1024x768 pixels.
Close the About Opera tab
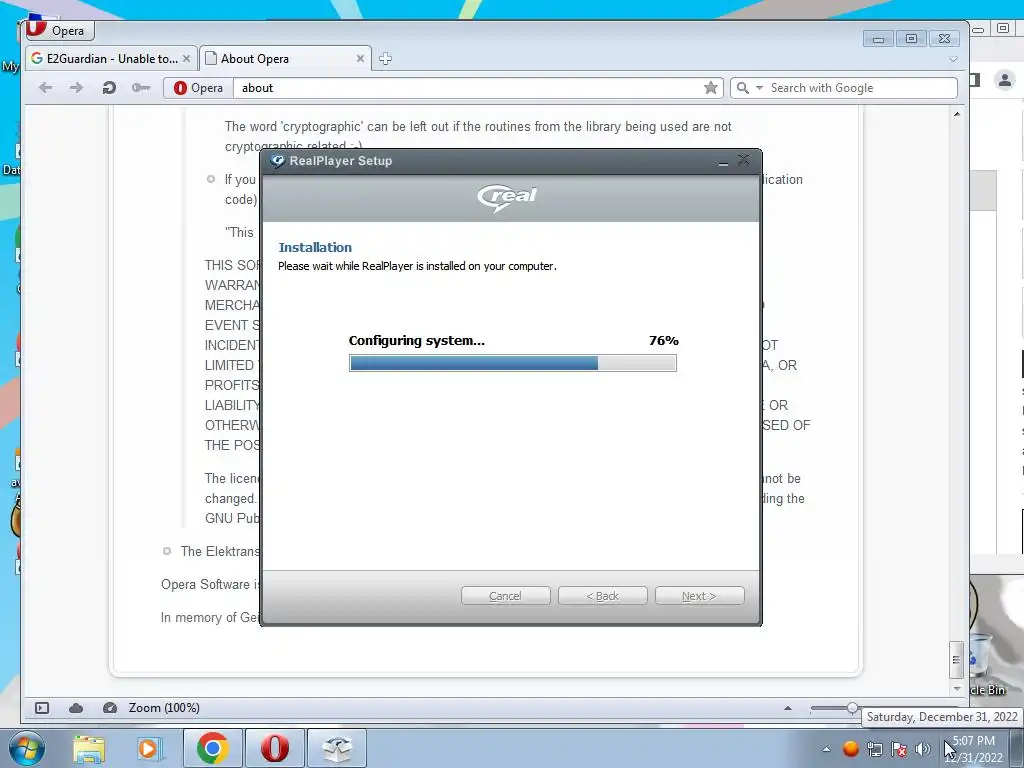(360, 59)
